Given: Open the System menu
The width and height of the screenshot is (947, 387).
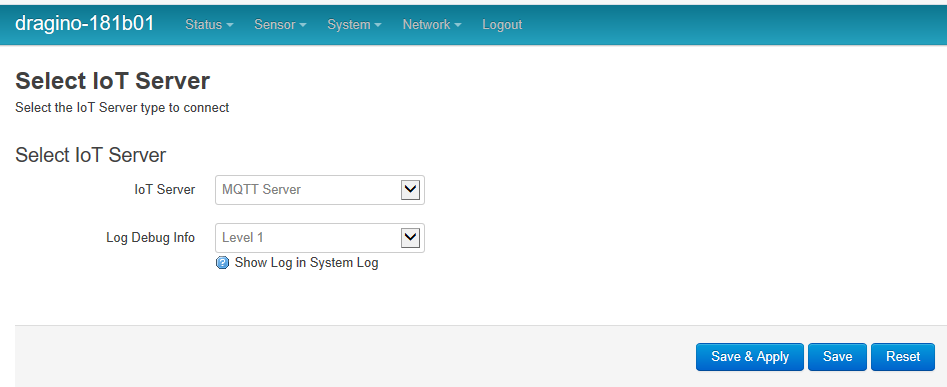Looking at the screenshot, I should pyautogui.click(x=355, y=25).
